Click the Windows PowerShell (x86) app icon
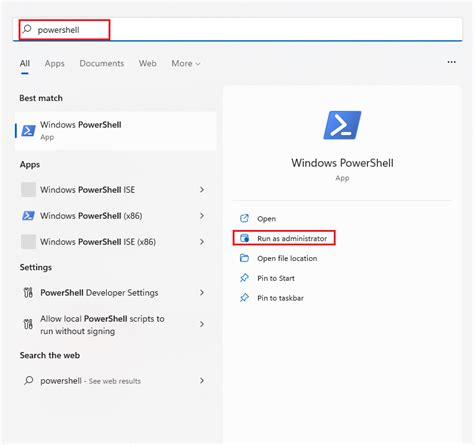474x445 pixels. tap(28, 216)
